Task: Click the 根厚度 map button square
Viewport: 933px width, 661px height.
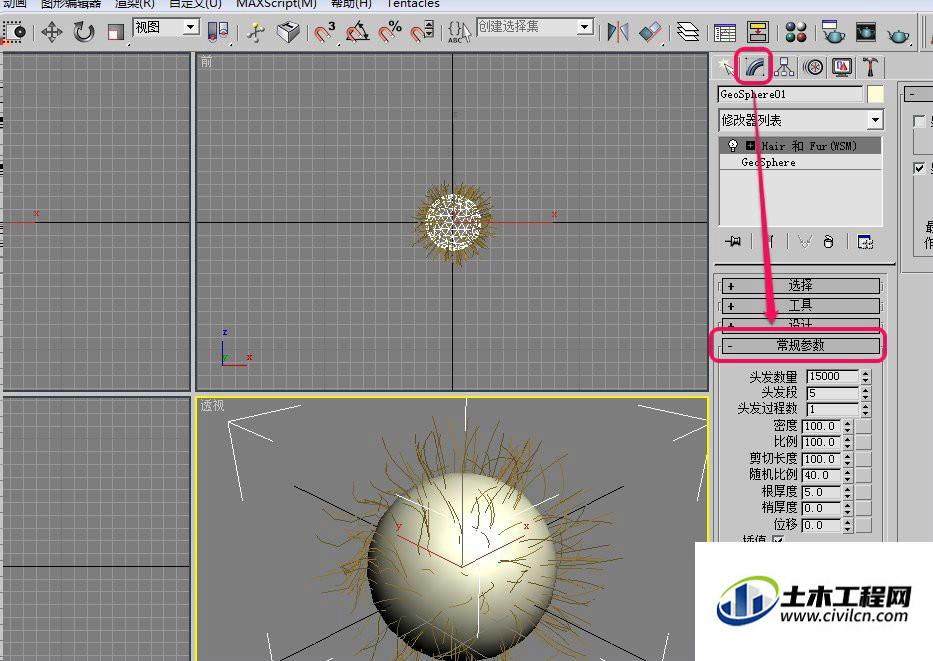Action: click(x=863, y=492)
